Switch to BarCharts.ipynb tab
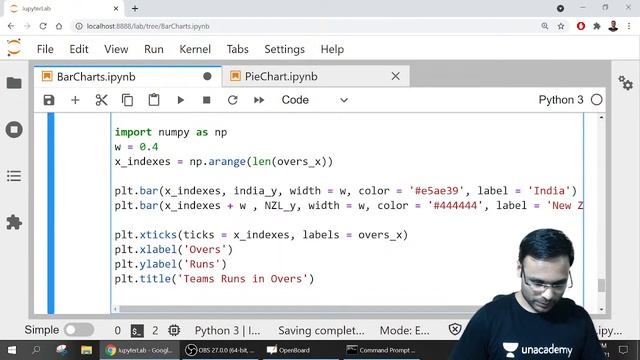 pos(128,77)
